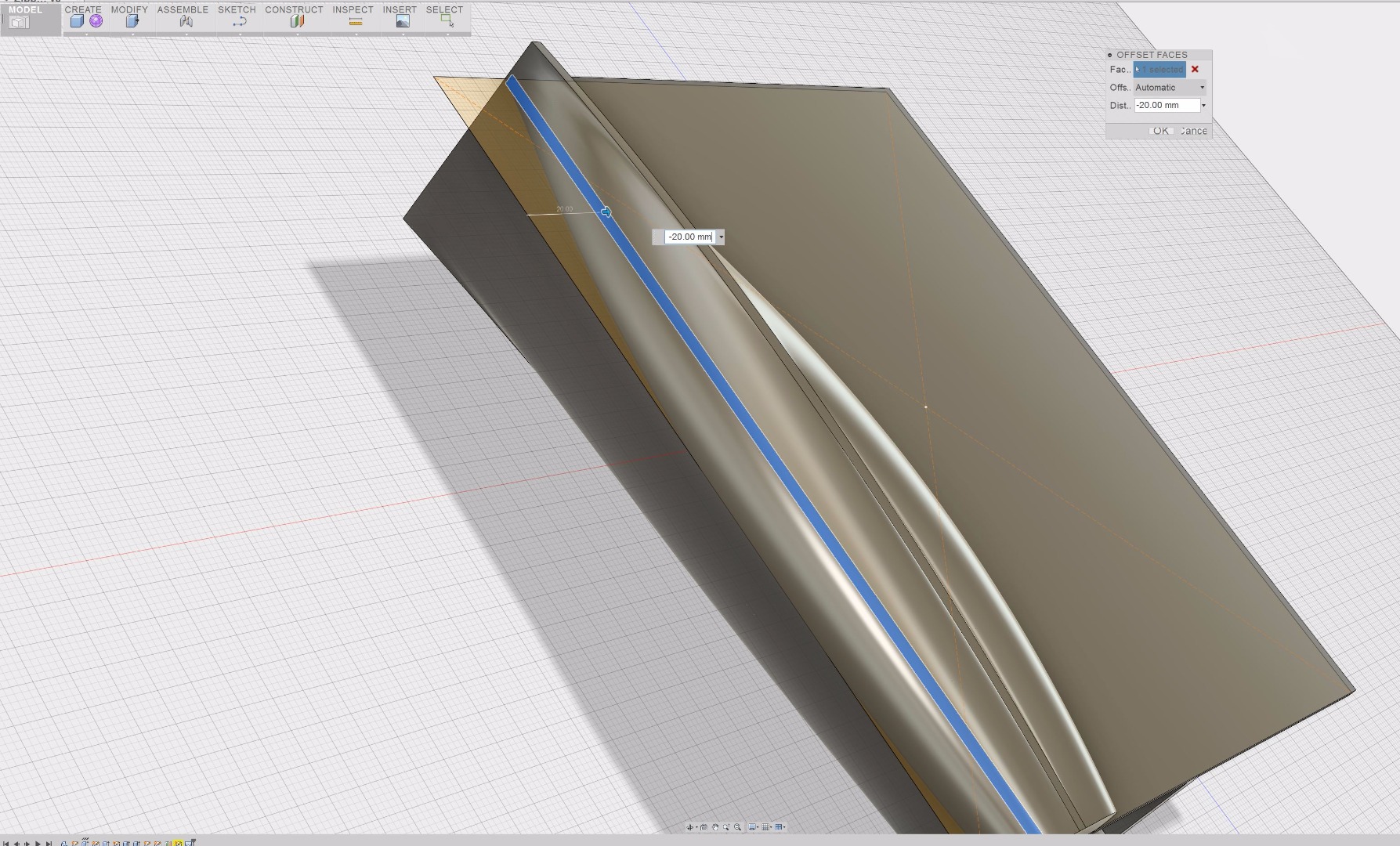This screenshot has width=1400, height=846.
Task: Open the Viewports layout icon
Action: click(779, 827)
